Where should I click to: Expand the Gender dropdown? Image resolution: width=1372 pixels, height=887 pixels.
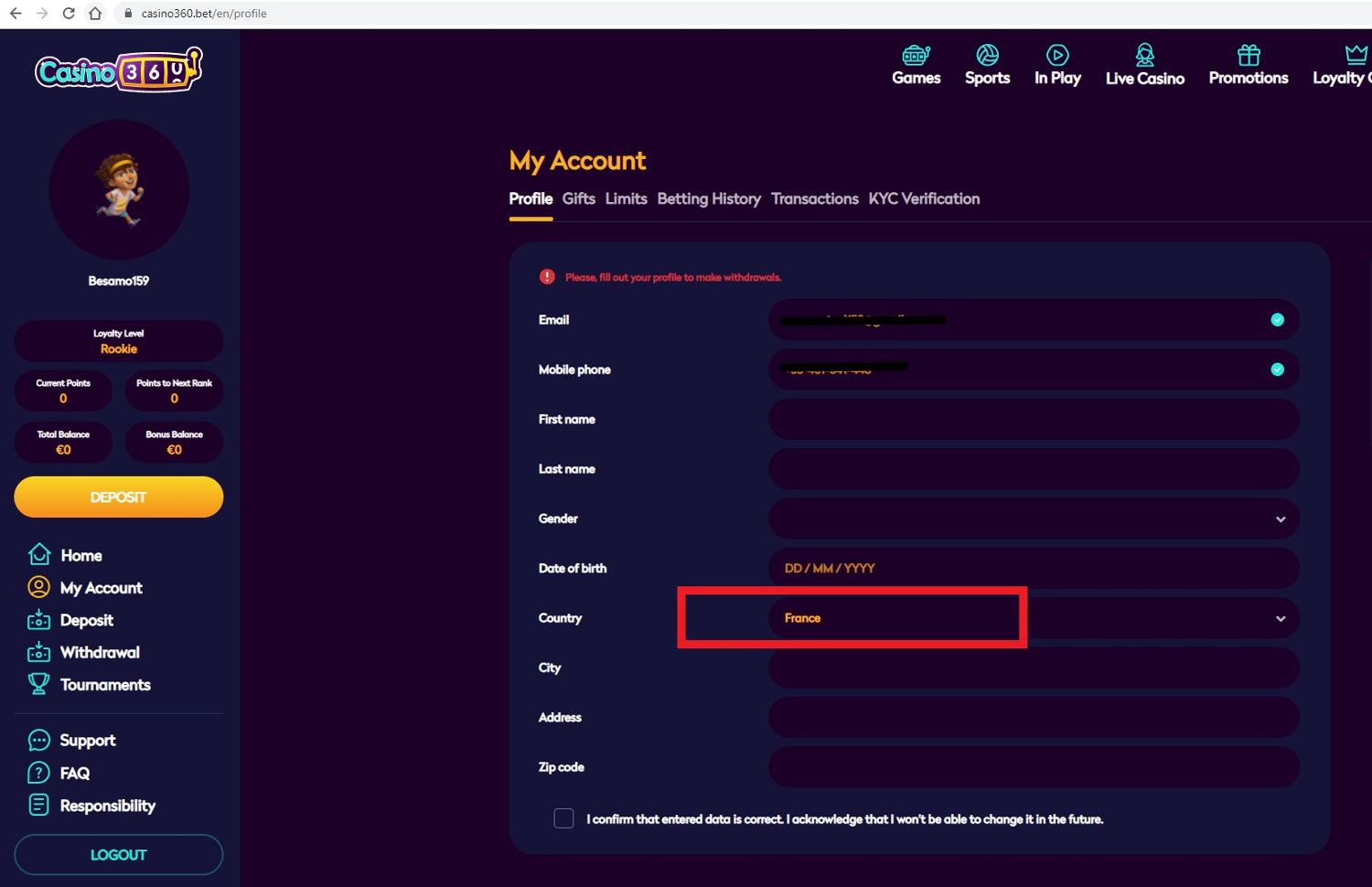[1280, 519]
